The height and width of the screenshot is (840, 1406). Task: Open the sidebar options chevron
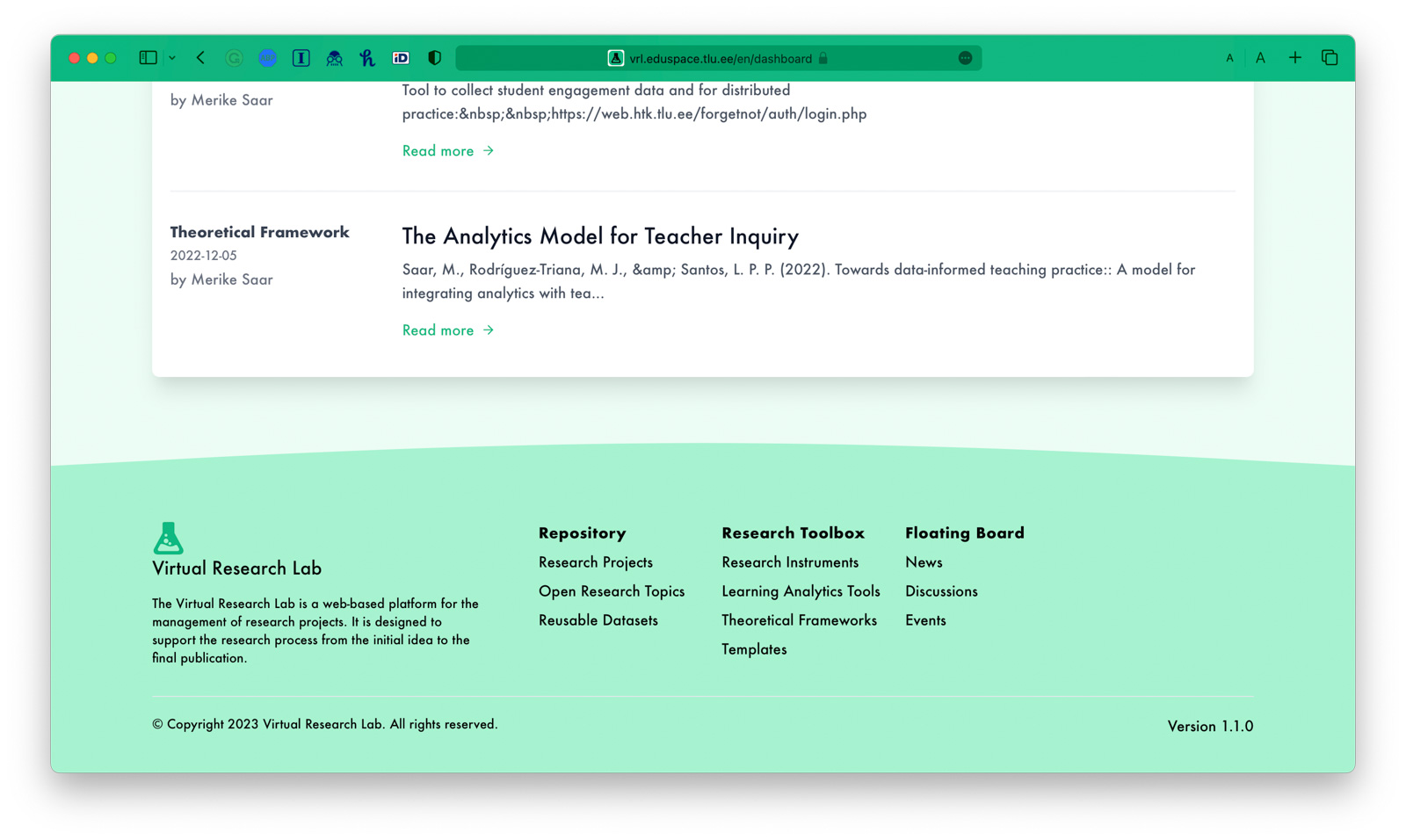click(173, 58)
